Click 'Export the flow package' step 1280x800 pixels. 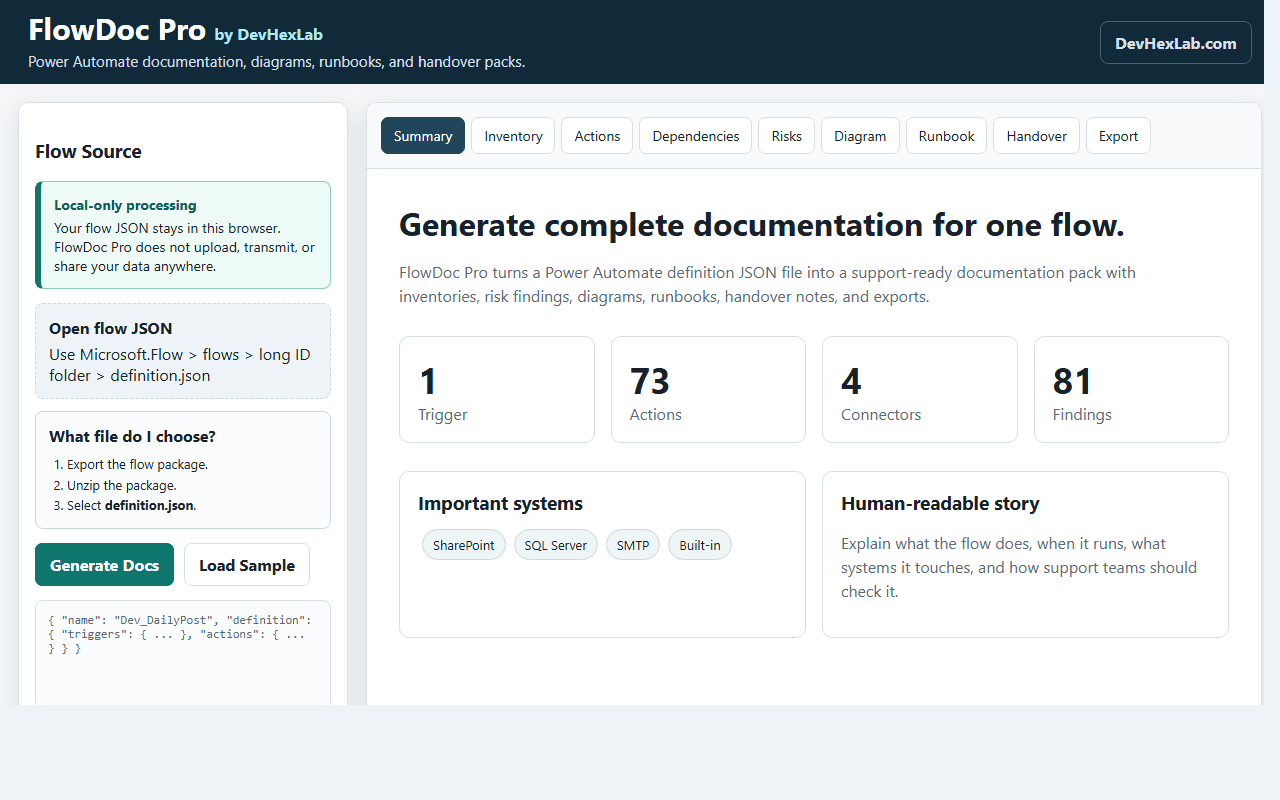tap(138, 465)
